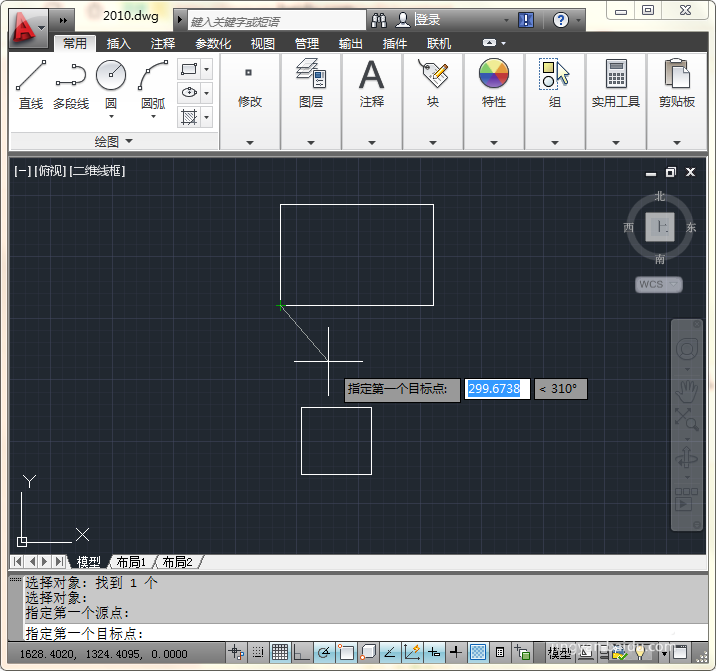Viewport: 716px width, 671px height.
Task: Switch to the 插入 ribbon tab
Action: click(x=119, y=44)
